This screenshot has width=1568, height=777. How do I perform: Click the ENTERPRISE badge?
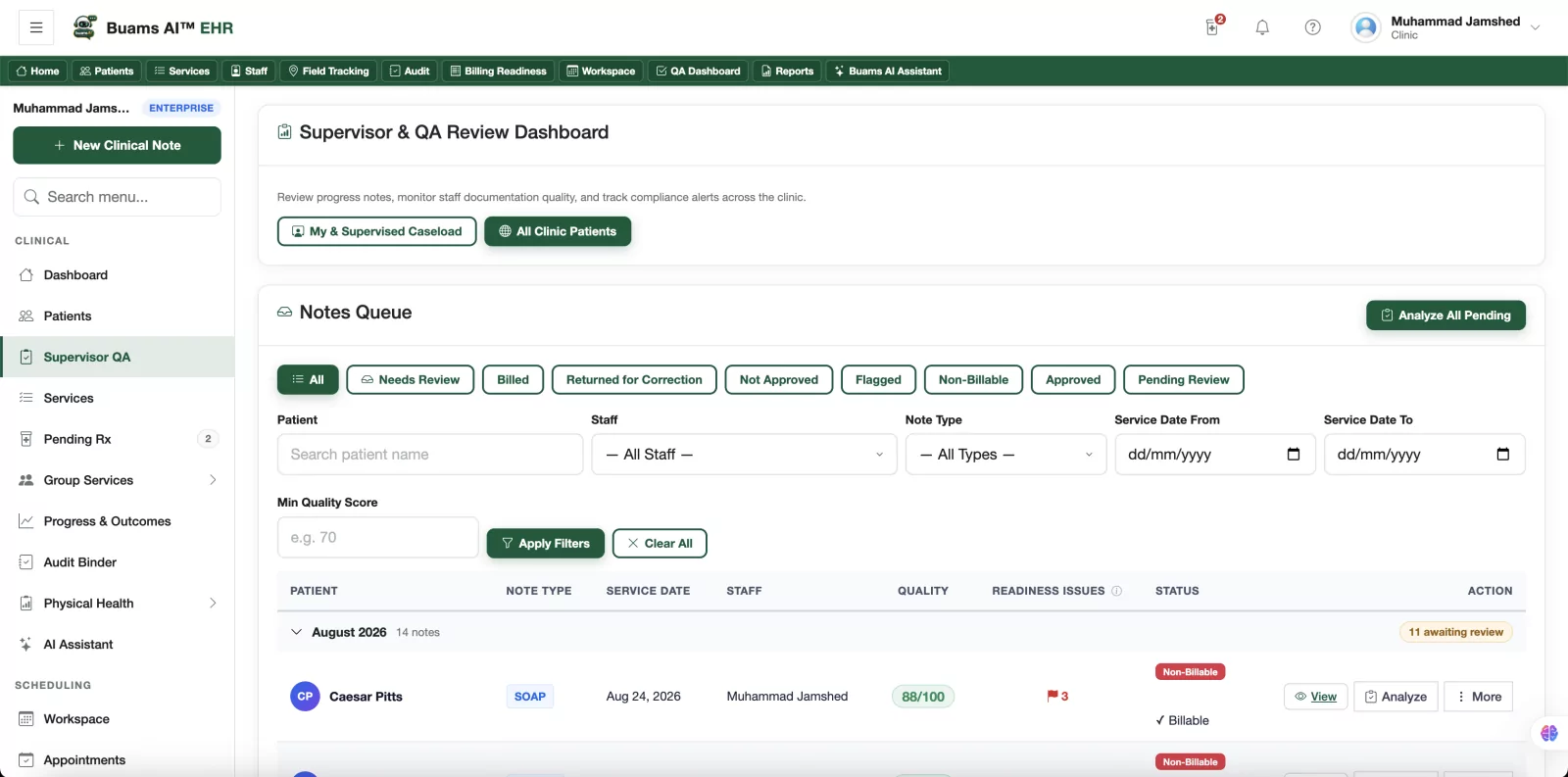pyautogui.click(x=181, y=108)
